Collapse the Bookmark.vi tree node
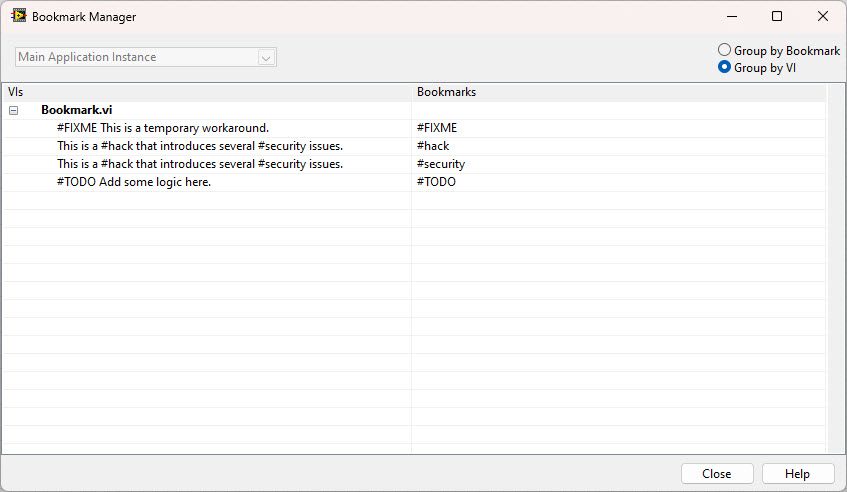 (14, 110)
